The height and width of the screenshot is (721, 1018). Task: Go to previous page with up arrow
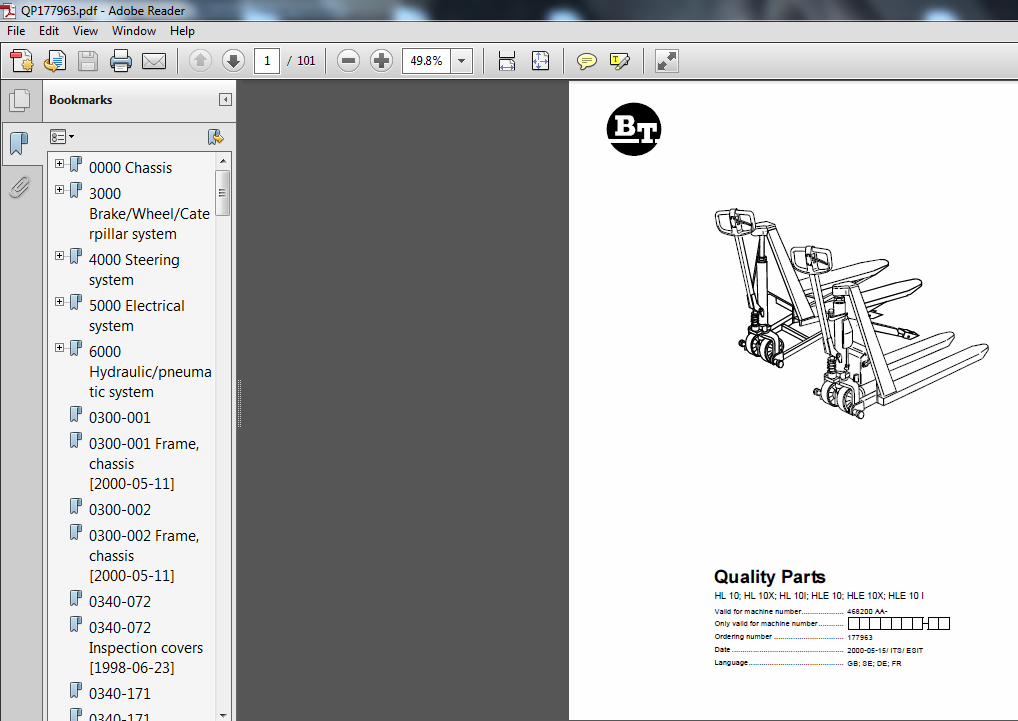[x=200, y=61]
